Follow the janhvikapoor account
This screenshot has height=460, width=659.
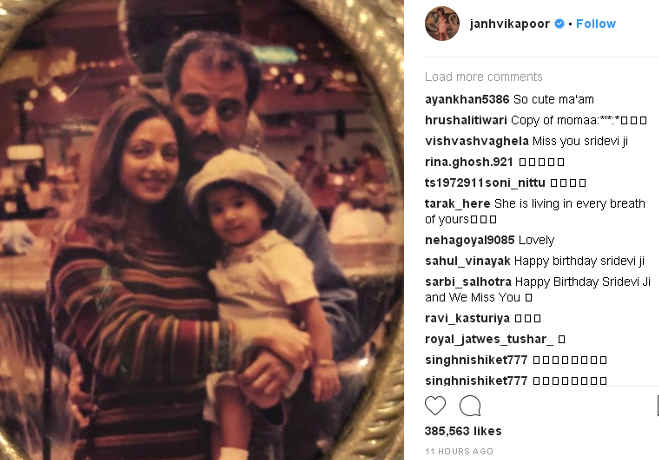point(596,24)
